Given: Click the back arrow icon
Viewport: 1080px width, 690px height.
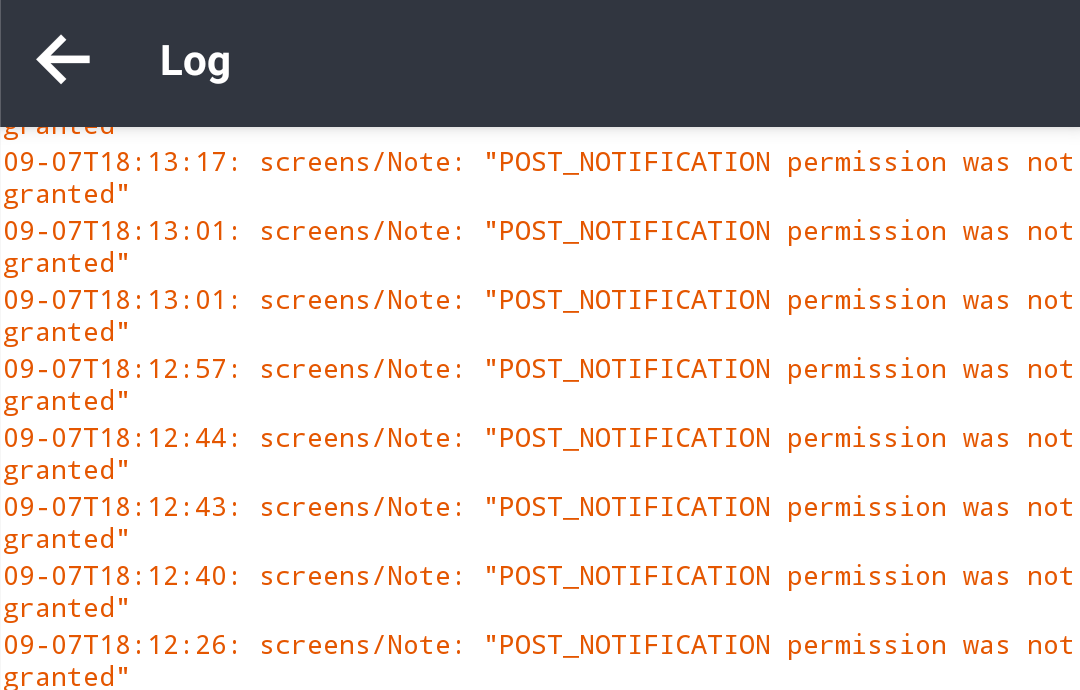Looking at the screenshot, I should [62, 58].
